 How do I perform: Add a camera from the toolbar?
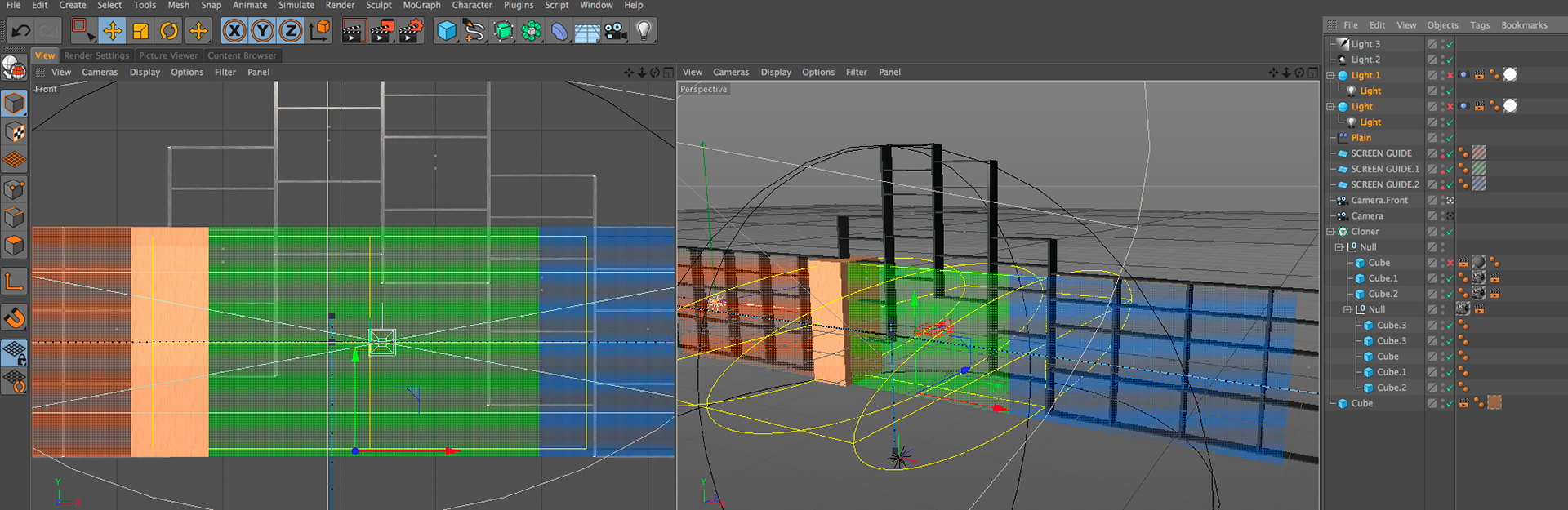616,31
